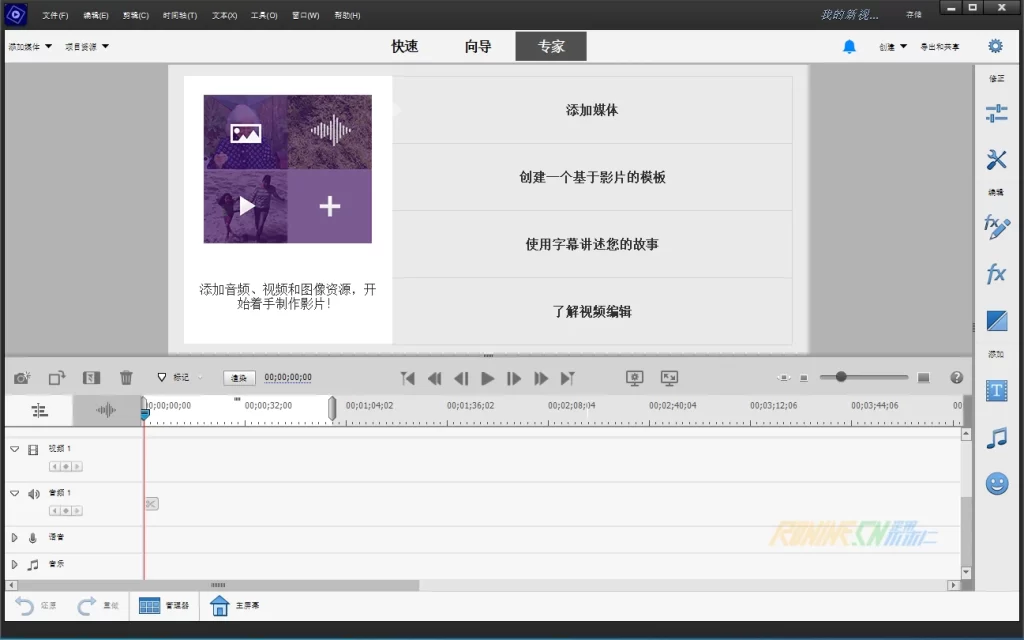Toggle the video 1 track filmstrip icon
This screenshot has width=1024, height=640.
tap(33, 450)
